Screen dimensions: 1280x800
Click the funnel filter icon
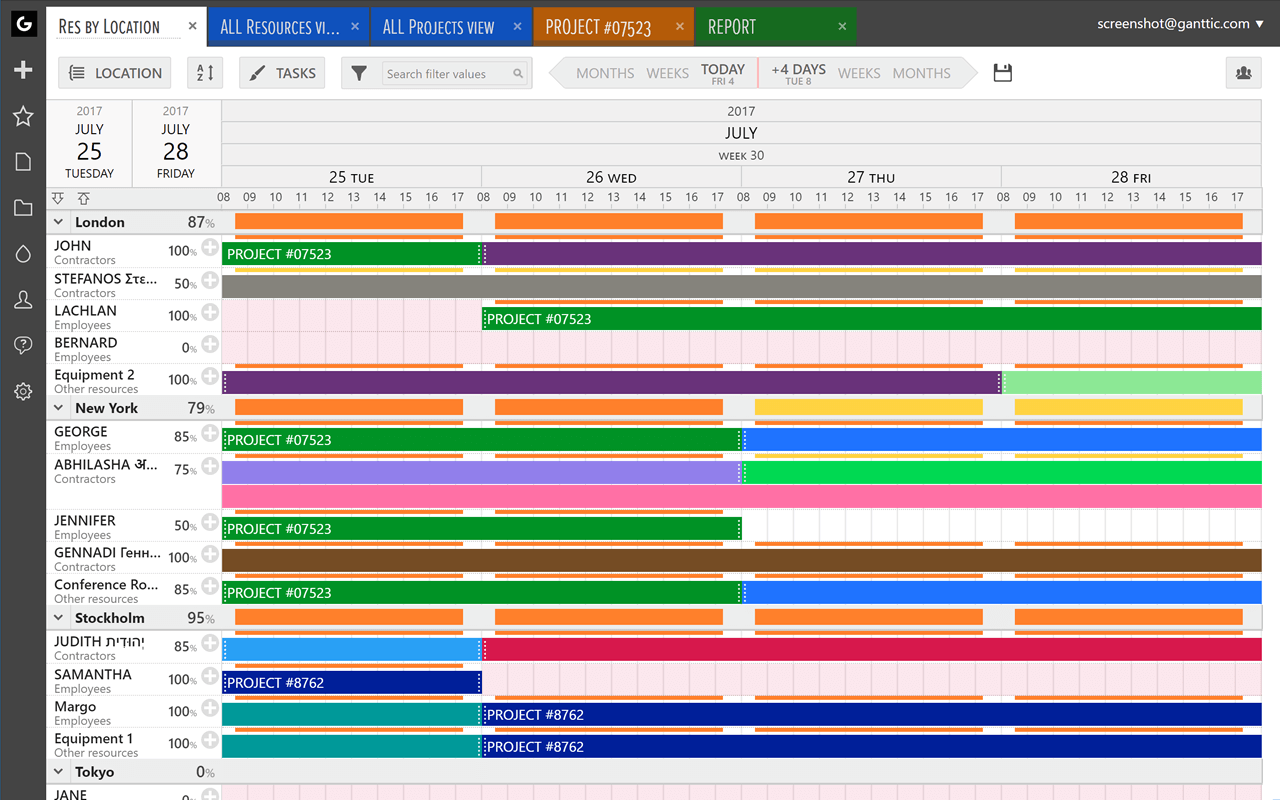(x=359, y=73)
